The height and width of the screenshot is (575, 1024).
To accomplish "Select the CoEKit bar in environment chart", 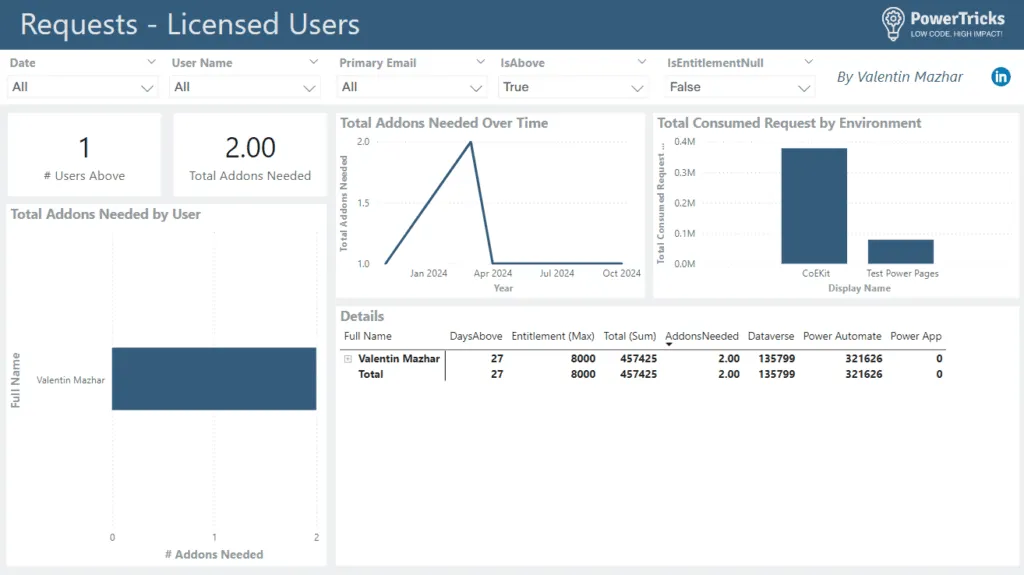I will (x=814, y=206).
